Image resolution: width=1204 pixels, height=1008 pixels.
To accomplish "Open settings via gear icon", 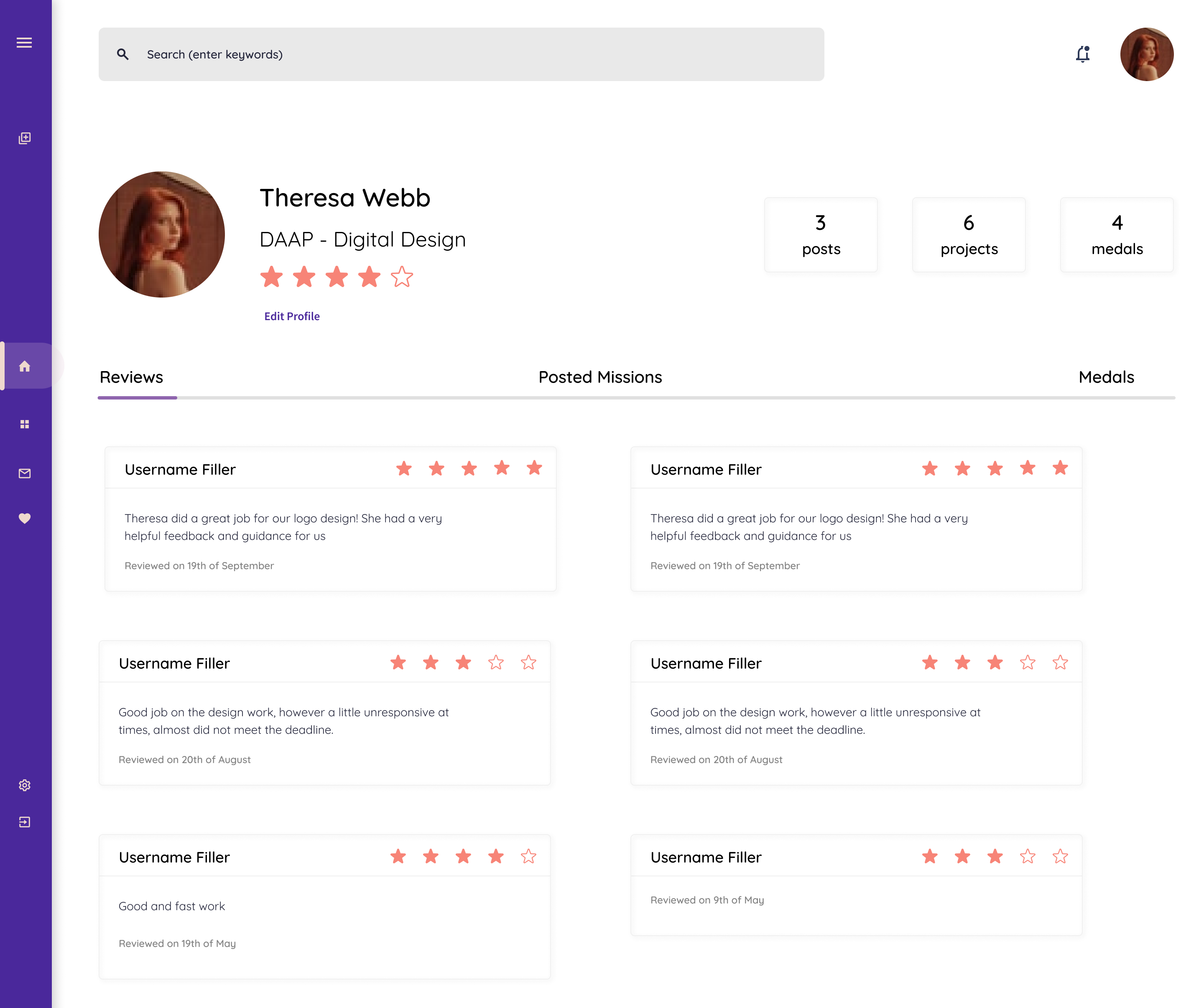I will 24,785.
